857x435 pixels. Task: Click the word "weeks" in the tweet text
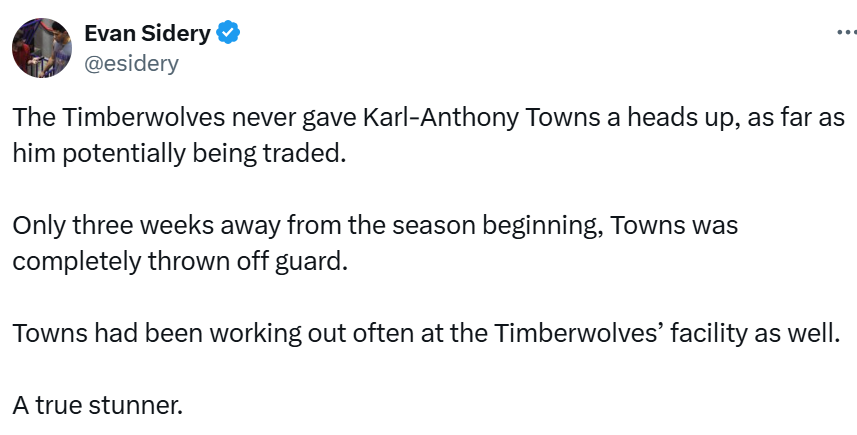tap(177, 225)
